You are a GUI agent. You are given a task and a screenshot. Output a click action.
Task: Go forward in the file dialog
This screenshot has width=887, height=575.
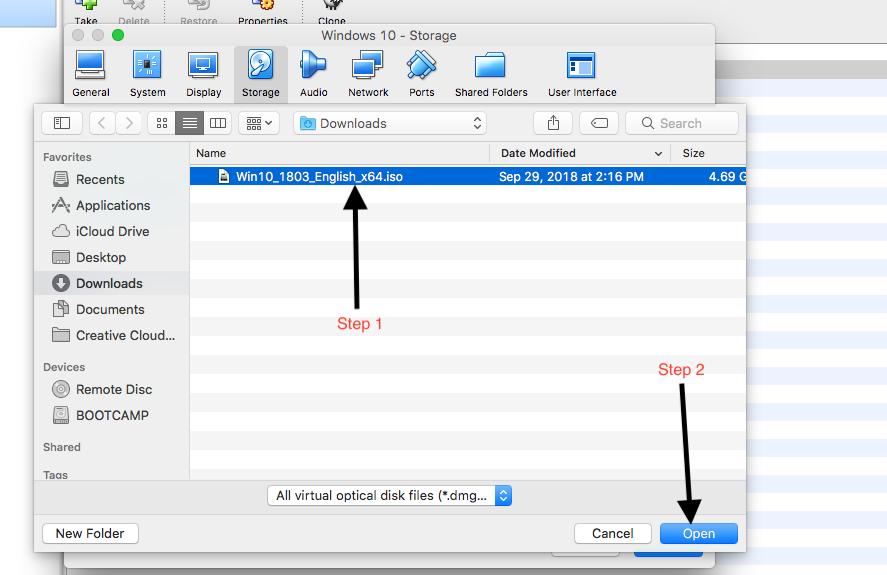[x=129, y=123]
